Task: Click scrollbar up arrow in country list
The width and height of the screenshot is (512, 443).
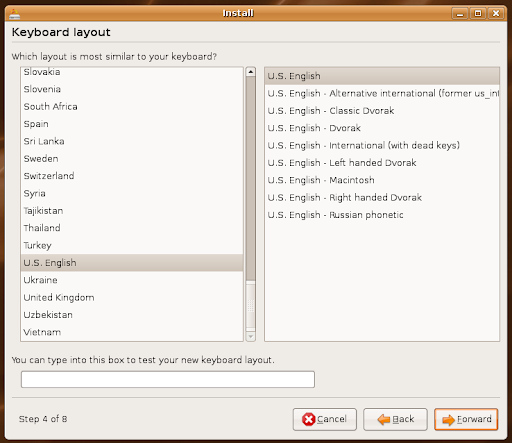Action: (251, 72)
